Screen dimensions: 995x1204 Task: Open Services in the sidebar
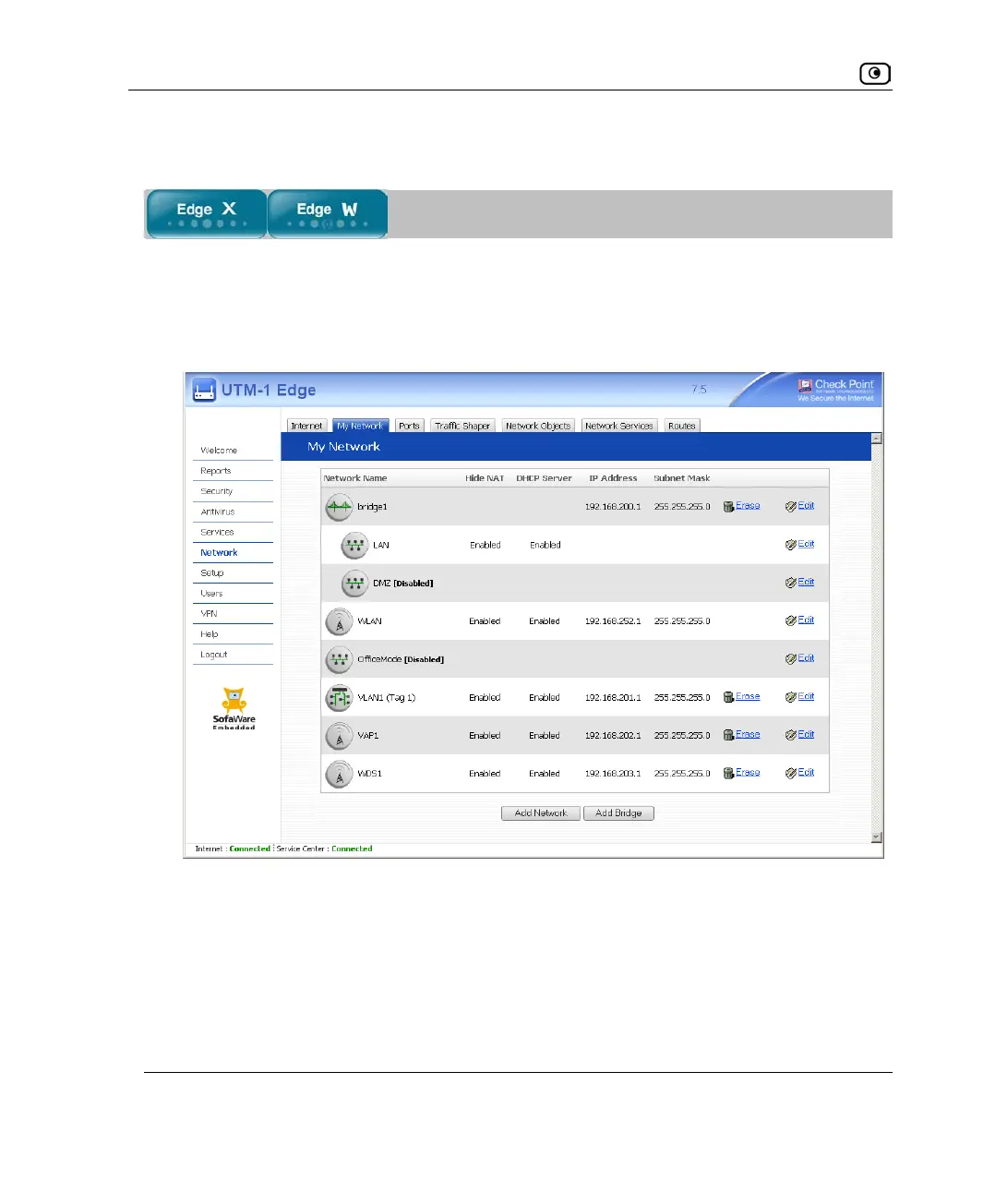[x=217, y=532]
